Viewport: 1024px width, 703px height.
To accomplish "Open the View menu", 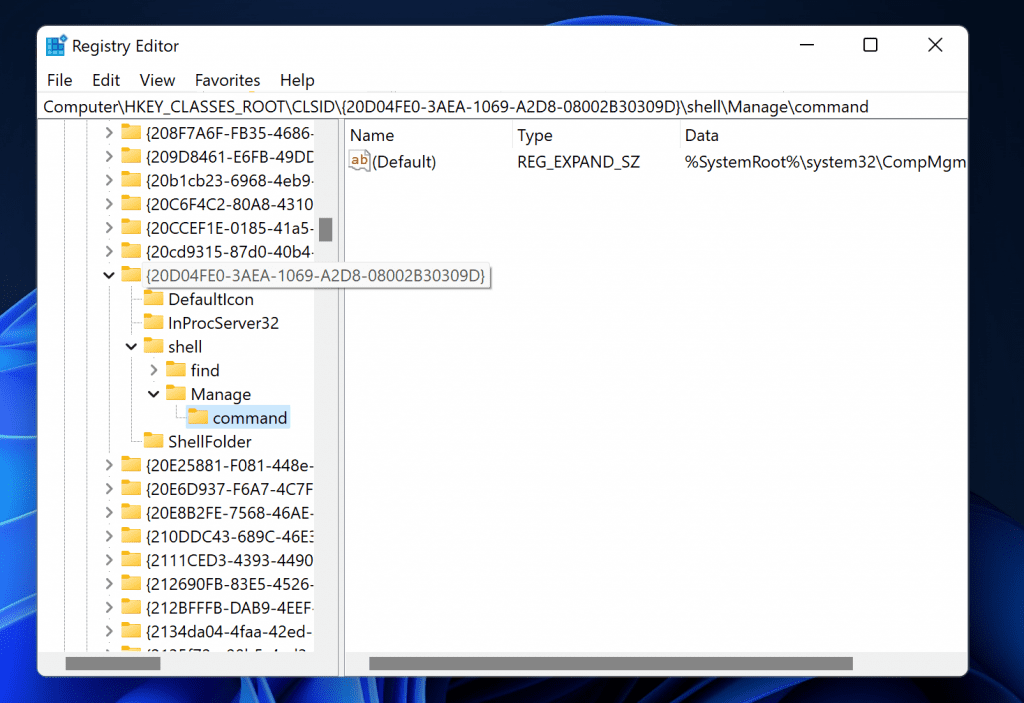I will tap(157, 80).
